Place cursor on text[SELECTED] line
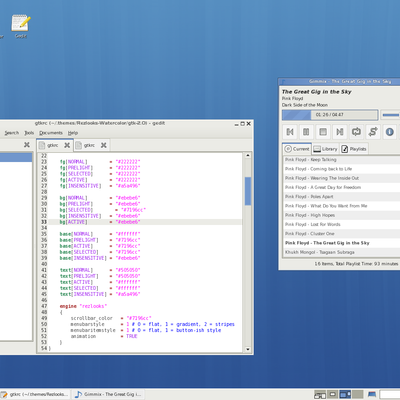 (x=100, y=288)
